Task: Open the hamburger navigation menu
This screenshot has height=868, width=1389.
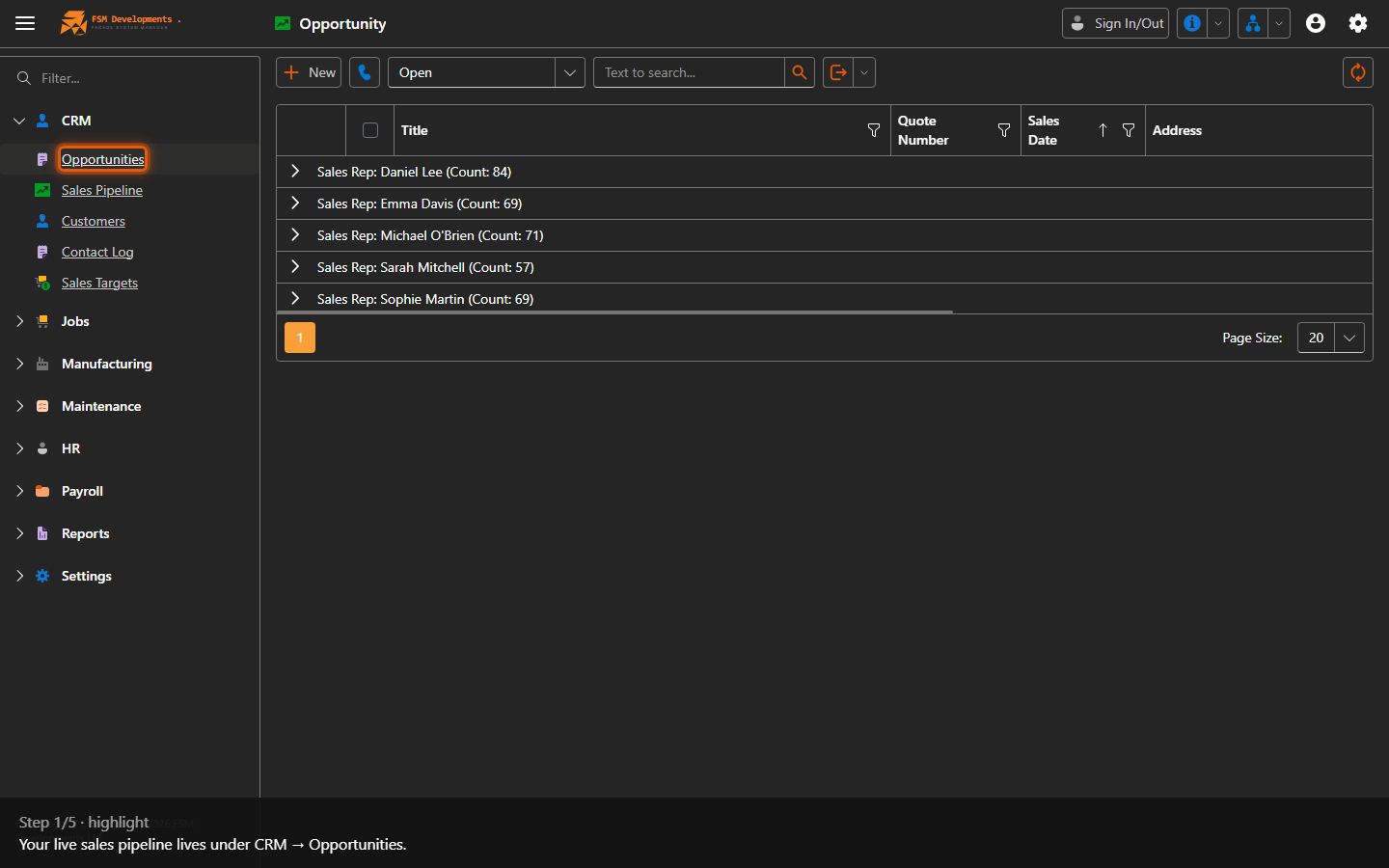Action: [x=25, y=23]
